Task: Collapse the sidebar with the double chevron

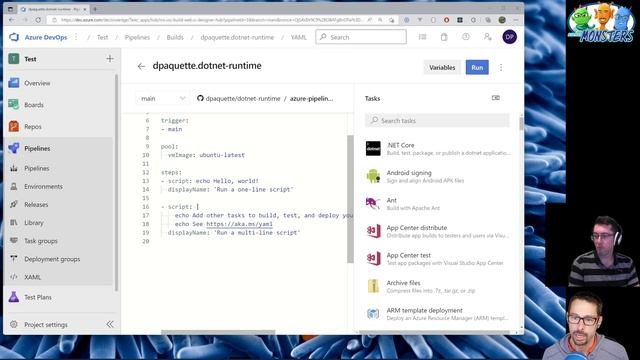Action: click(110, 324)
